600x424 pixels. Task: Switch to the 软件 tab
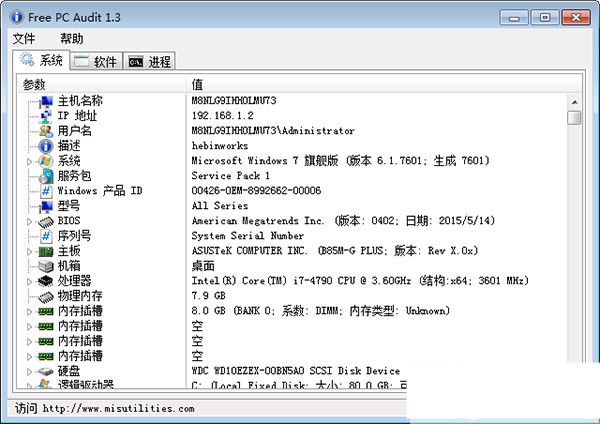point(96,61)
